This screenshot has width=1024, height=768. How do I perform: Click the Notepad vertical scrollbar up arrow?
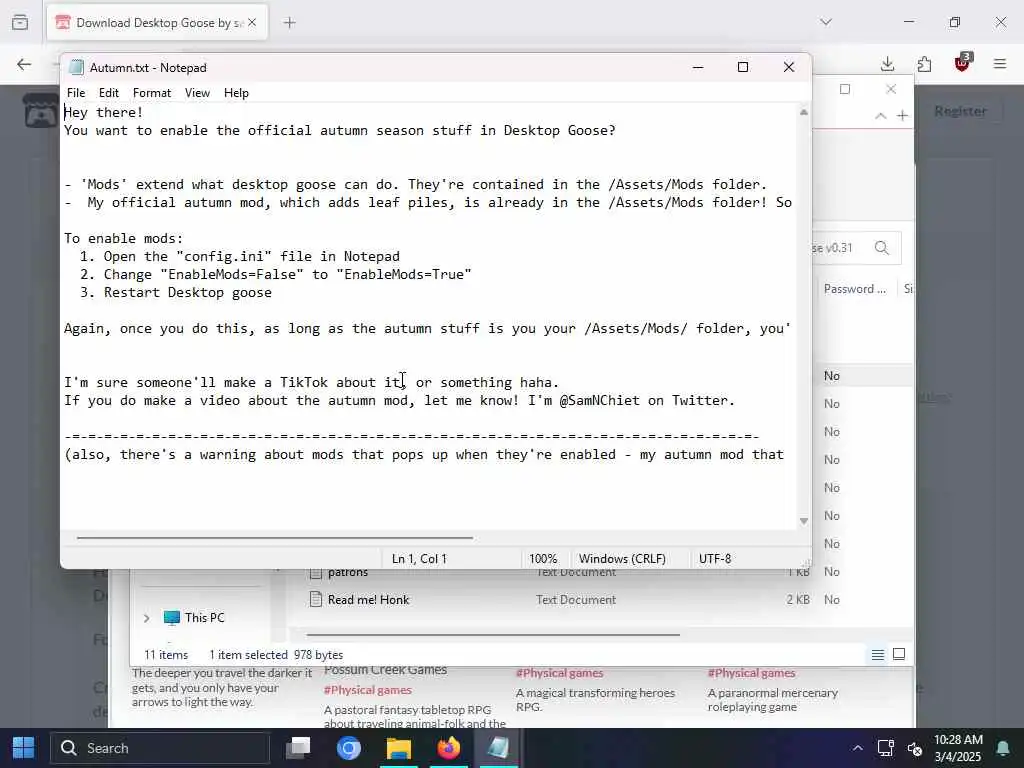pos(804,112)
